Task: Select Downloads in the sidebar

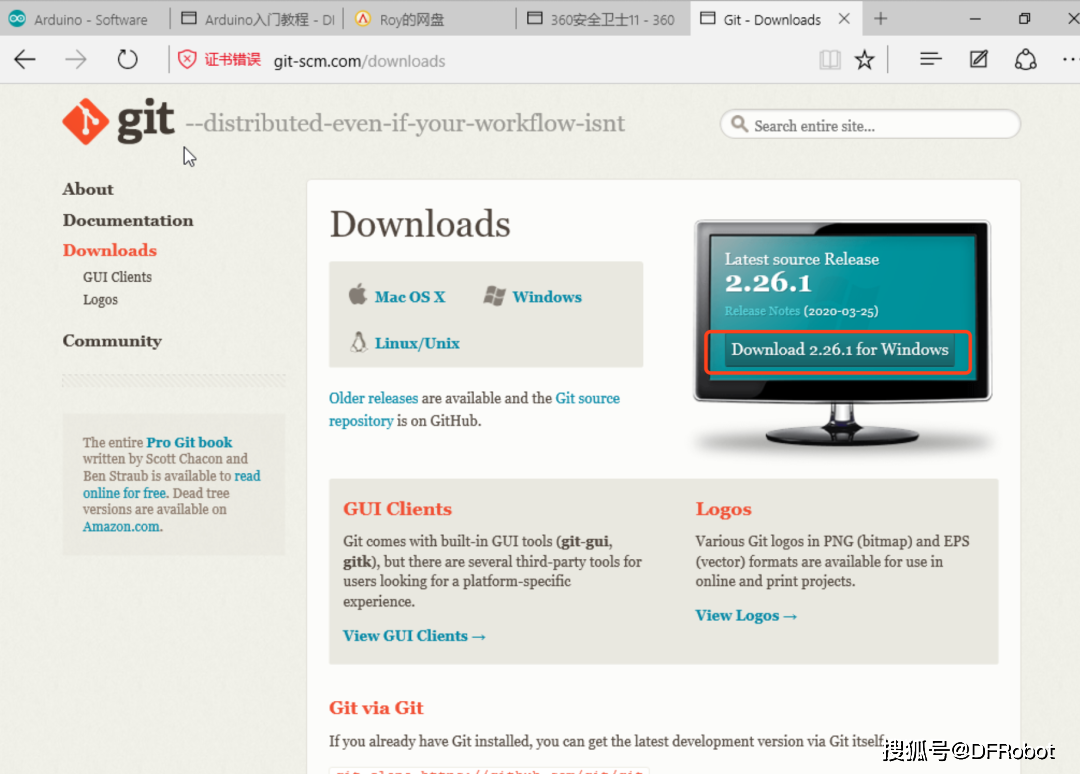Action: tap(110, 250)
